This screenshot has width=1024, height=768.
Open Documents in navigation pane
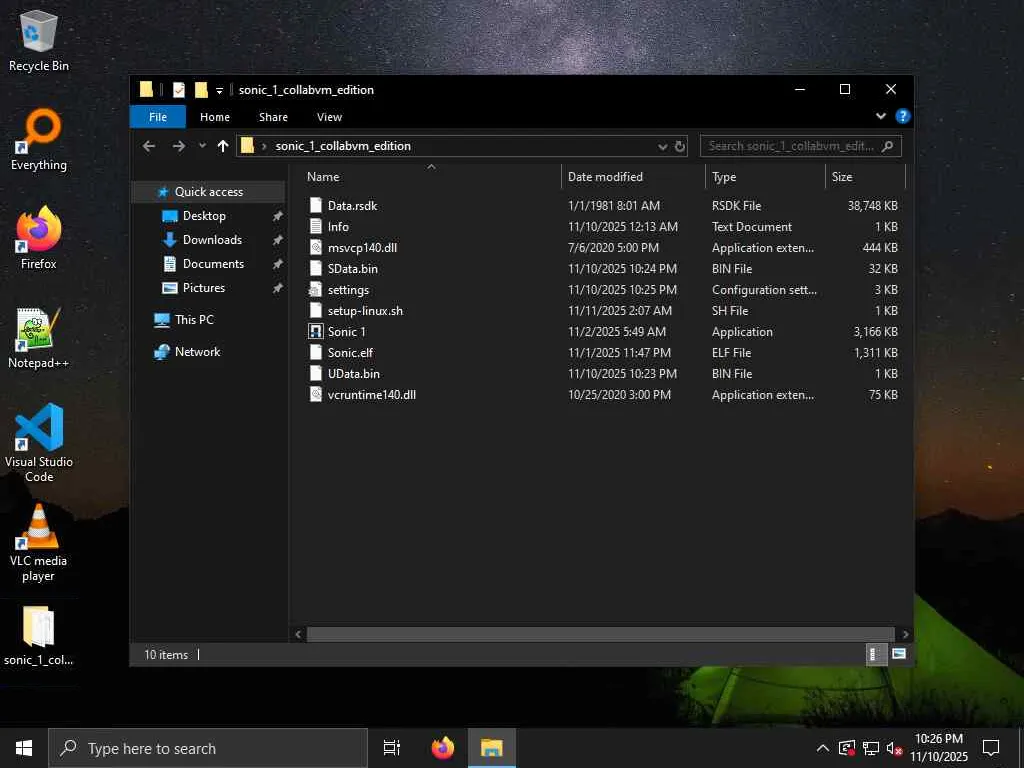pyautogui.click(x=213, y=264)
